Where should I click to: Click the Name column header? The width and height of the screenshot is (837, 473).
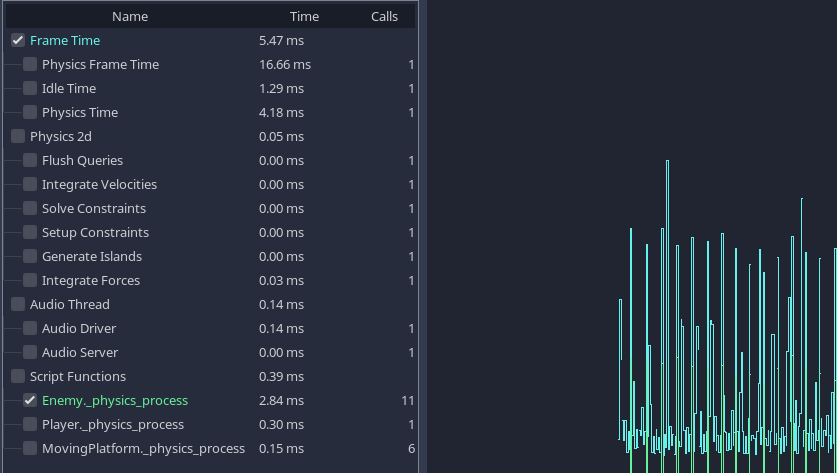pos(130,16)
